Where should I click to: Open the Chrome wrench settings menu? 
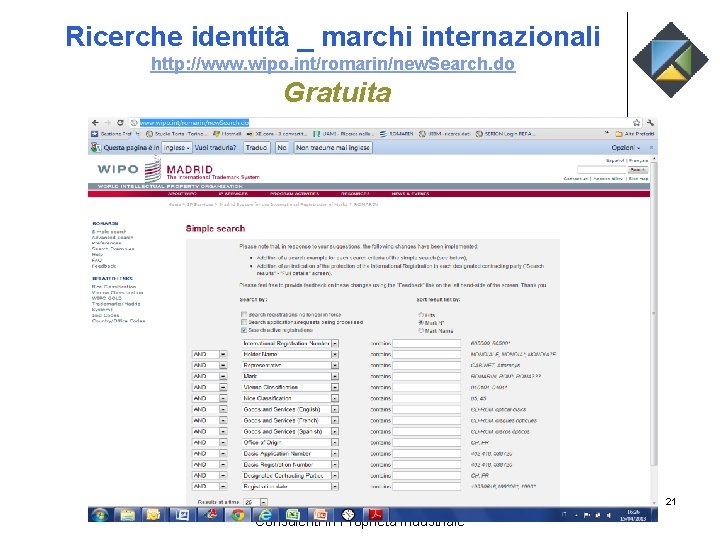[x=650, y=123]
